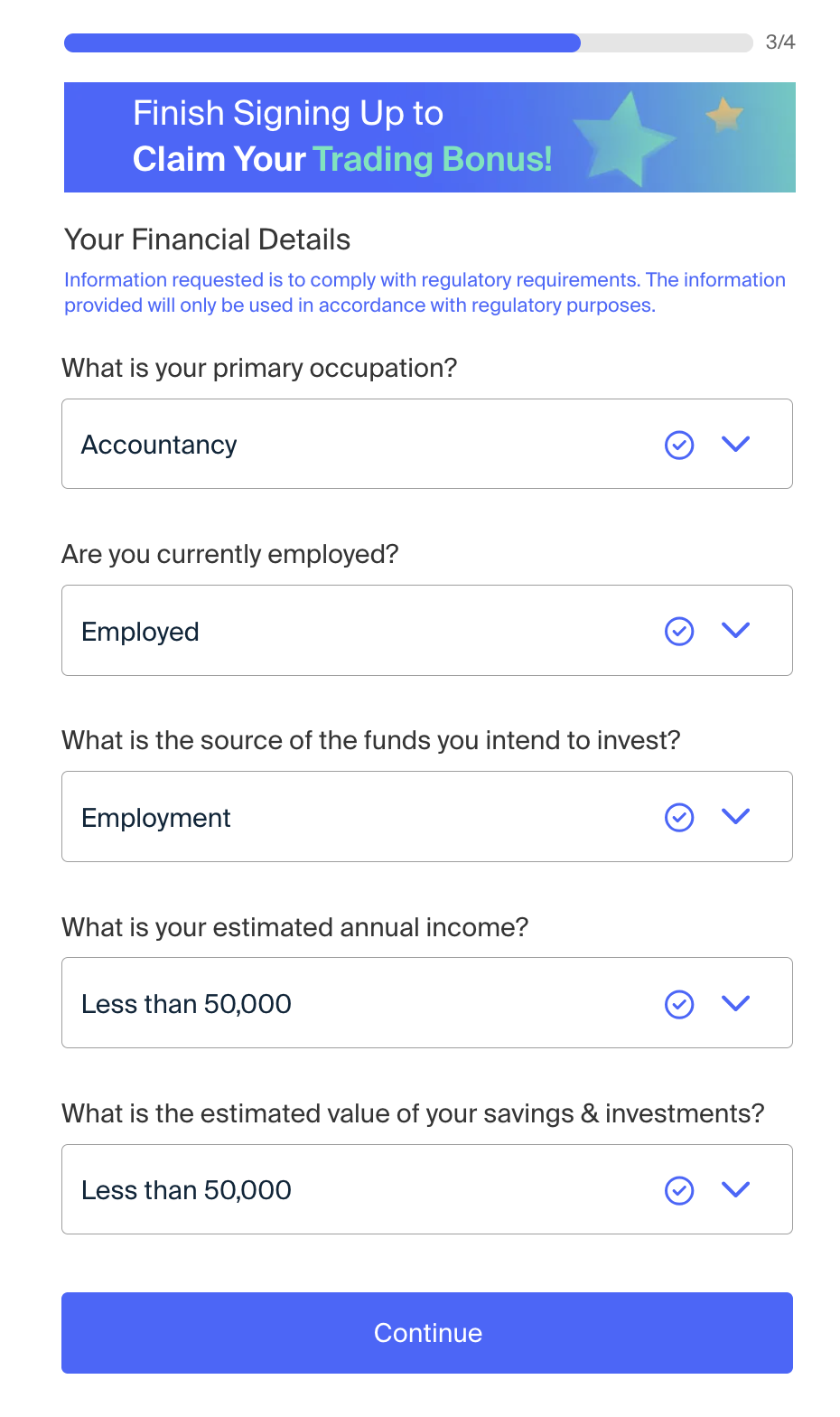Open the Employed status dropdown
The image size is (840, 1417).
click(x=427, y=630)
